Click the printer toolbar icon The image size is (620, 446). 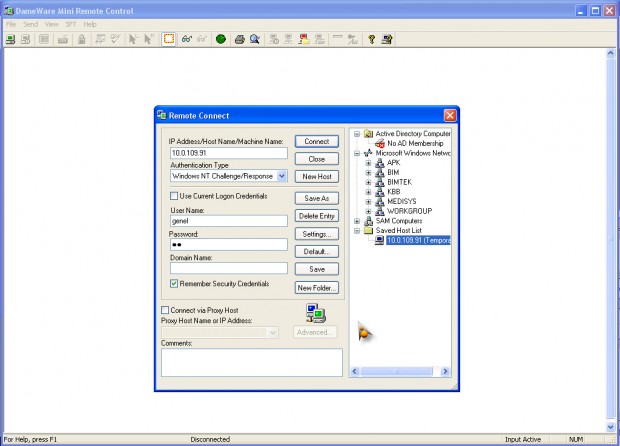pyautogui.click(x=240, y=39)
